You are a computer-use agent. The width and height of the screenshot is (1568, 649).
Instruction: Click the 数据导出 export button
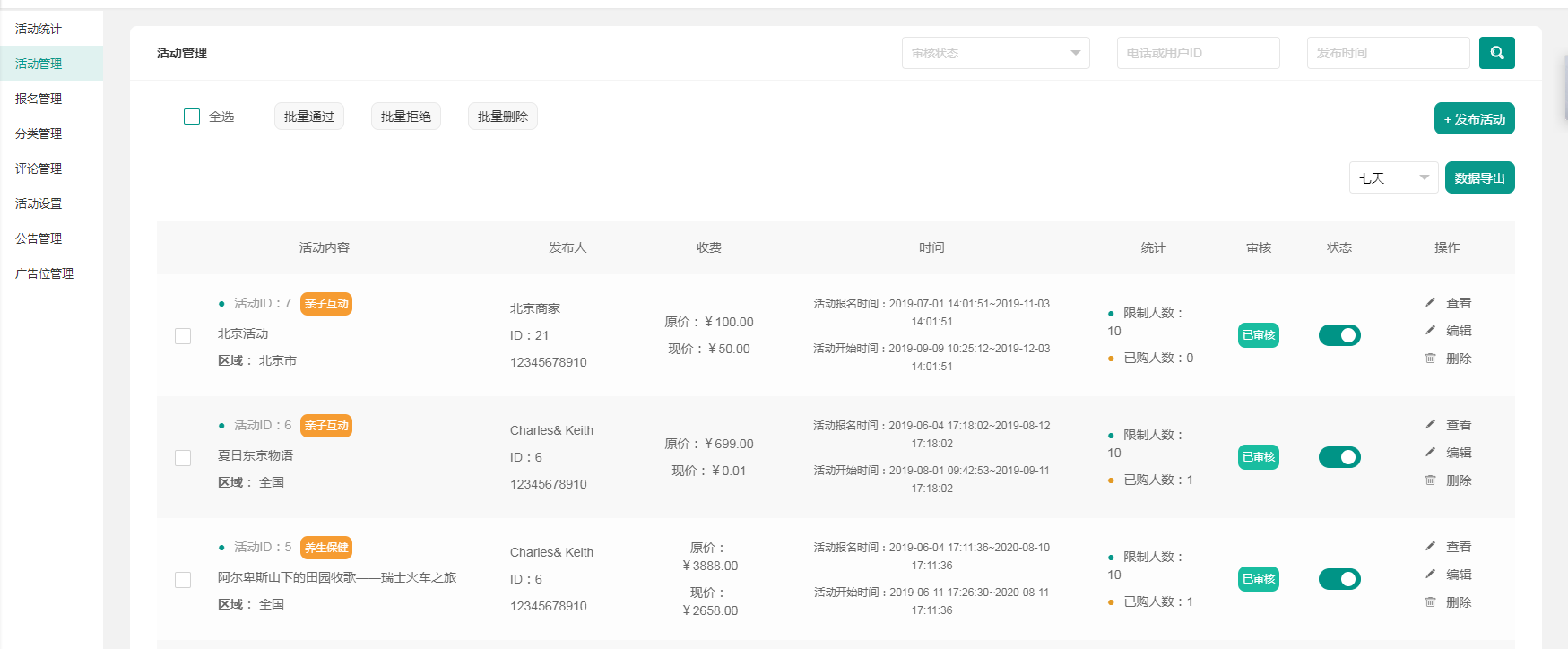(1478, 177)
